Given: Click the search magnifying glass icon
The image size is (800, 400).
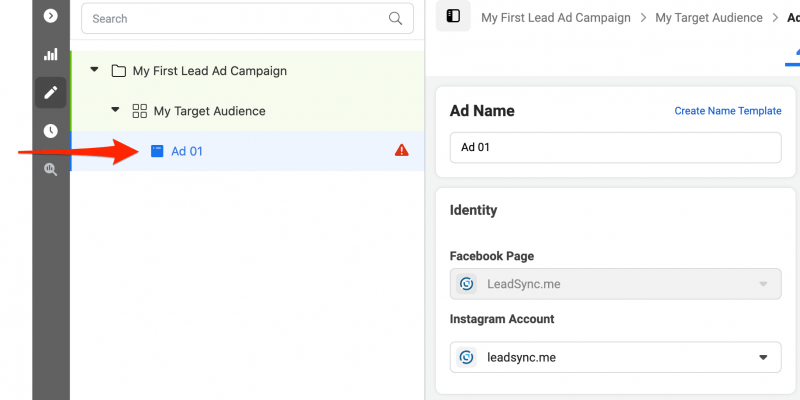Looking at the screenshot, I should (x=395, y=19).
